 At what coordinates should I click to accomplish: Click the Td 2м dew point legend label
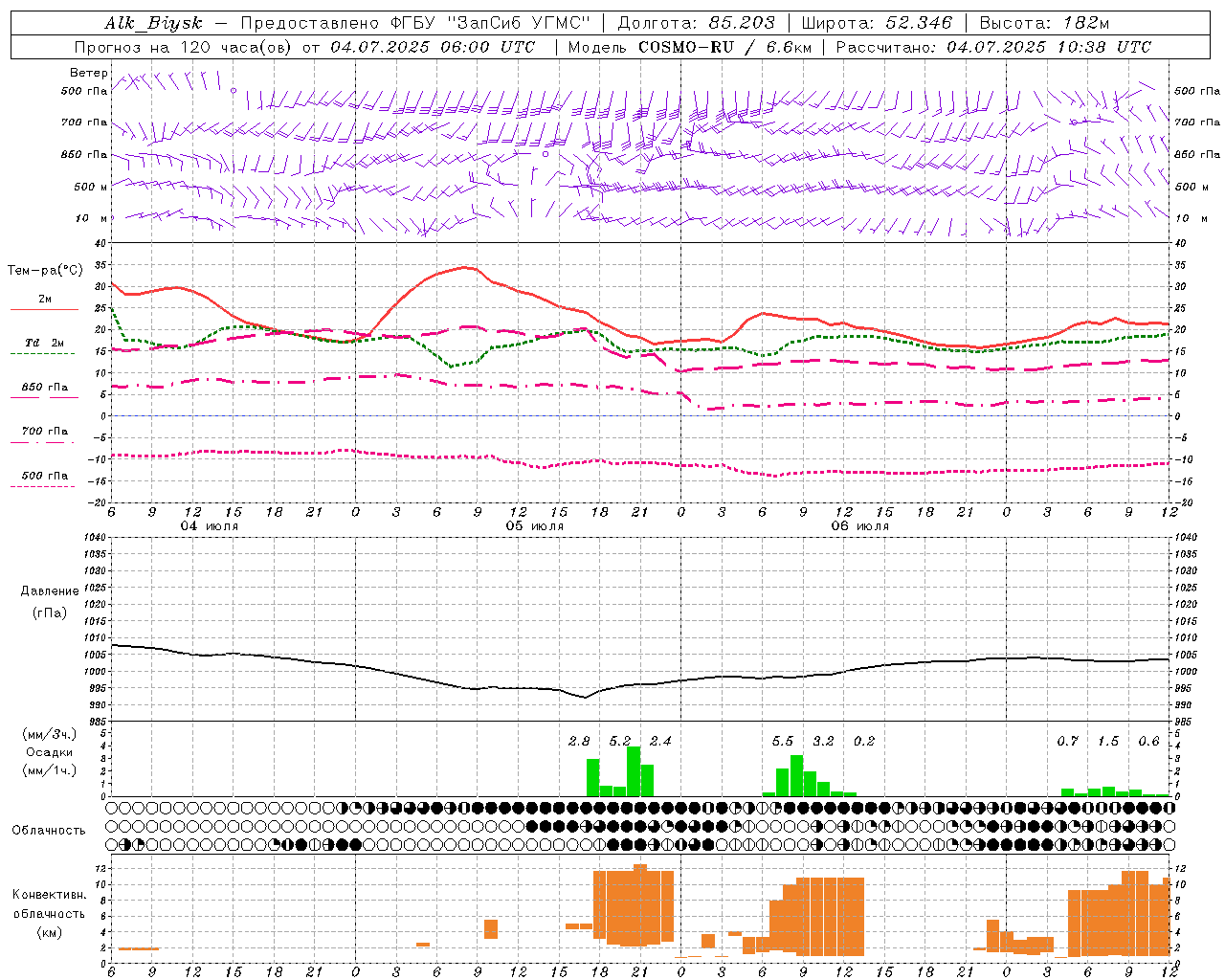pos(44,343)
